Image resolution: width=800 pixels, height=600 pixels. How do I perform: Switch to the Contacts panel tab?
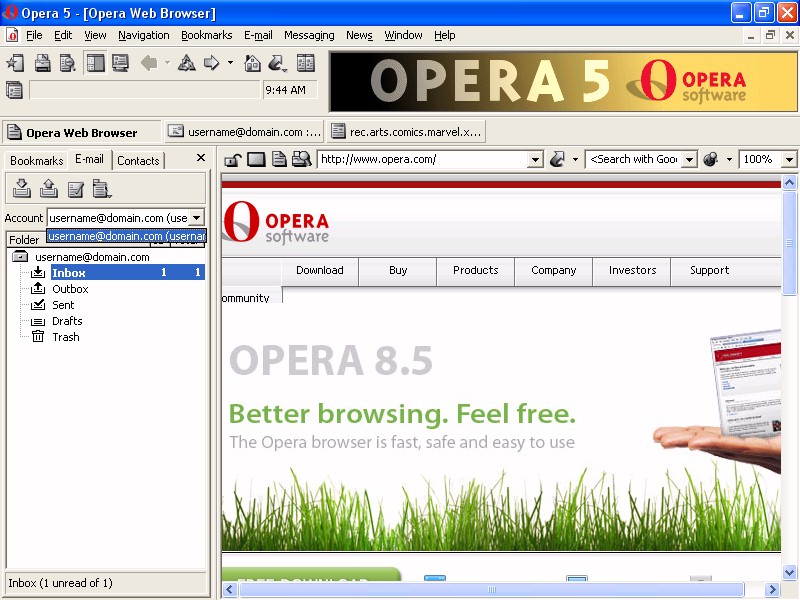(138, 161)
